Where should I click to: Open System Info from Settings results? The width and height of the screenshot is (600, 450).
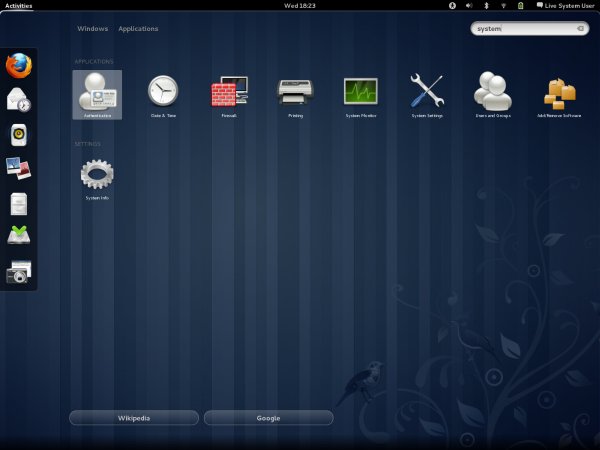(x=97, y=176)
